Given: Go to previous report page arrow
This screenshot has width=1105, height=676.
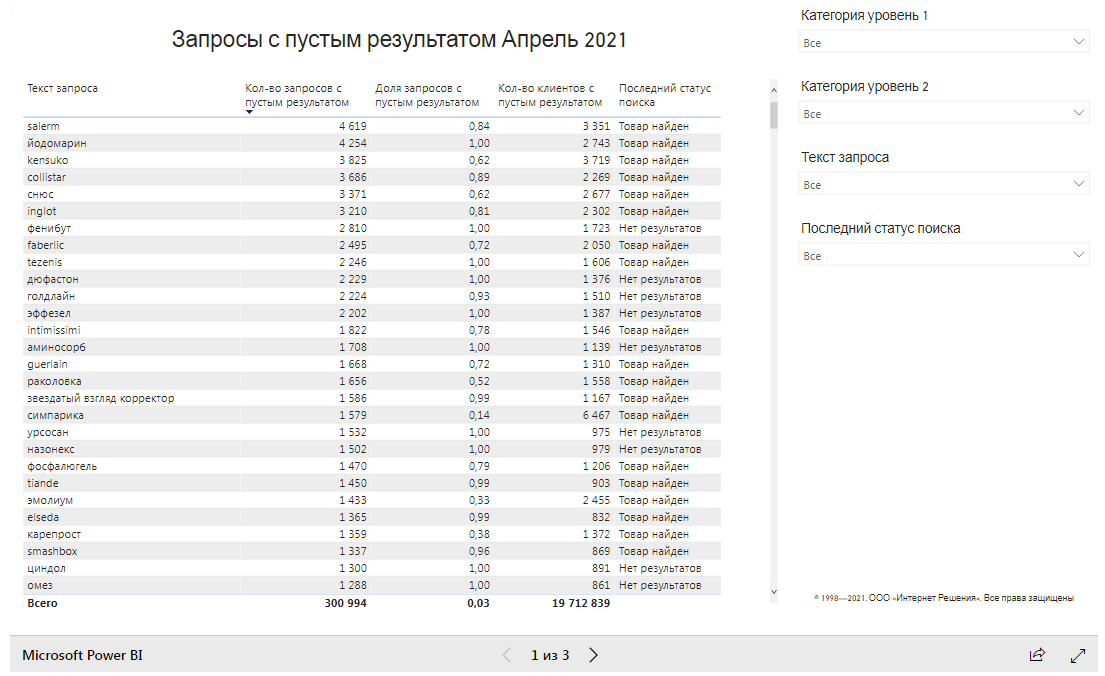Looking at the screenshot, I should (x=507, y=655).
